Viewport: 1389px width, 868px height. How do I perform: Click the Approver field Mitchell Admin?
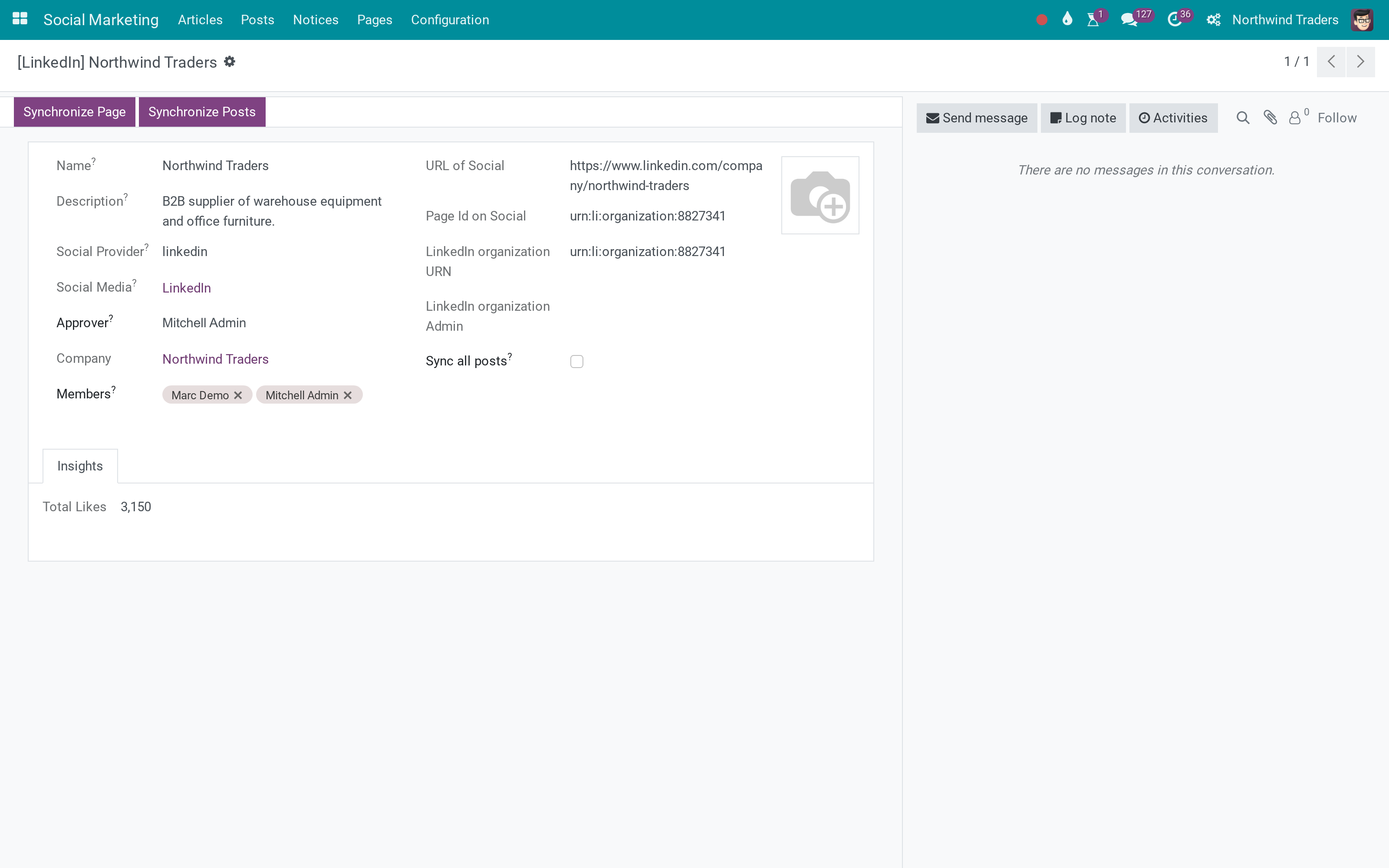204,322
